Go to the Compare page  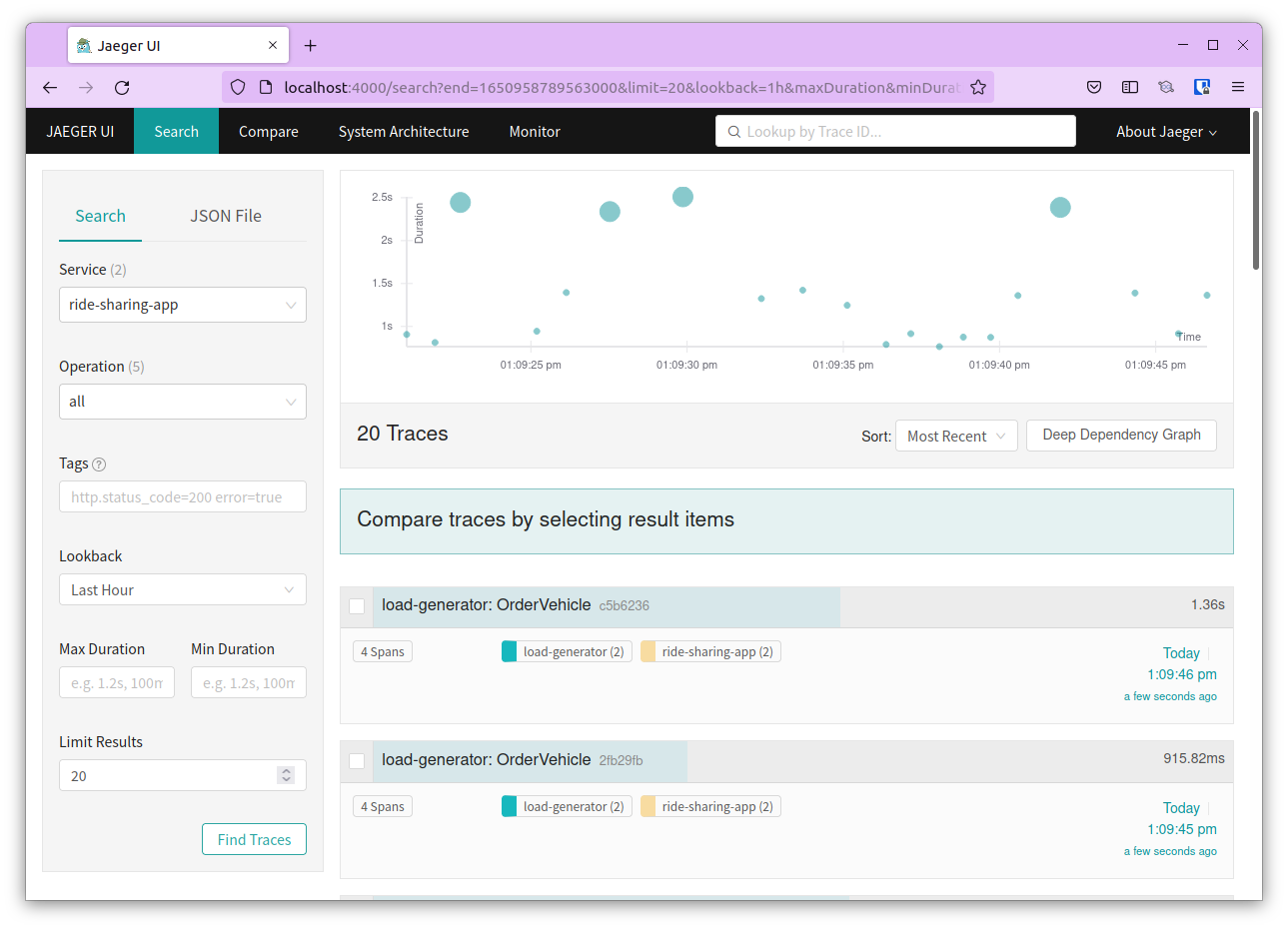tap(269, 132)
